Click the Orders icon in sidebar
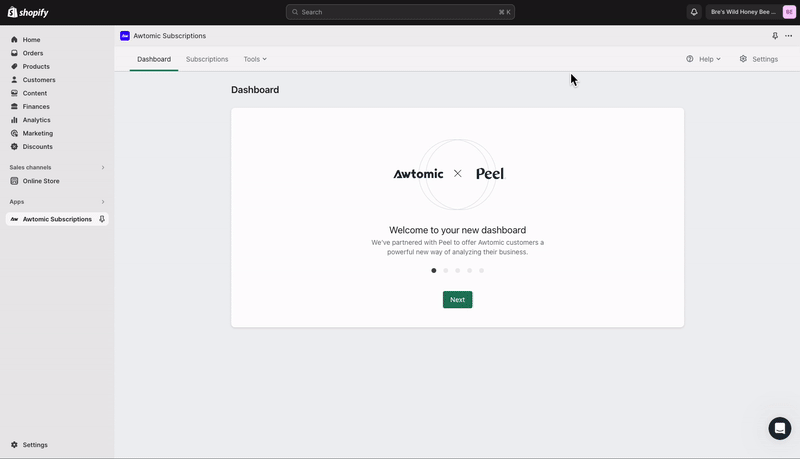 14,53
